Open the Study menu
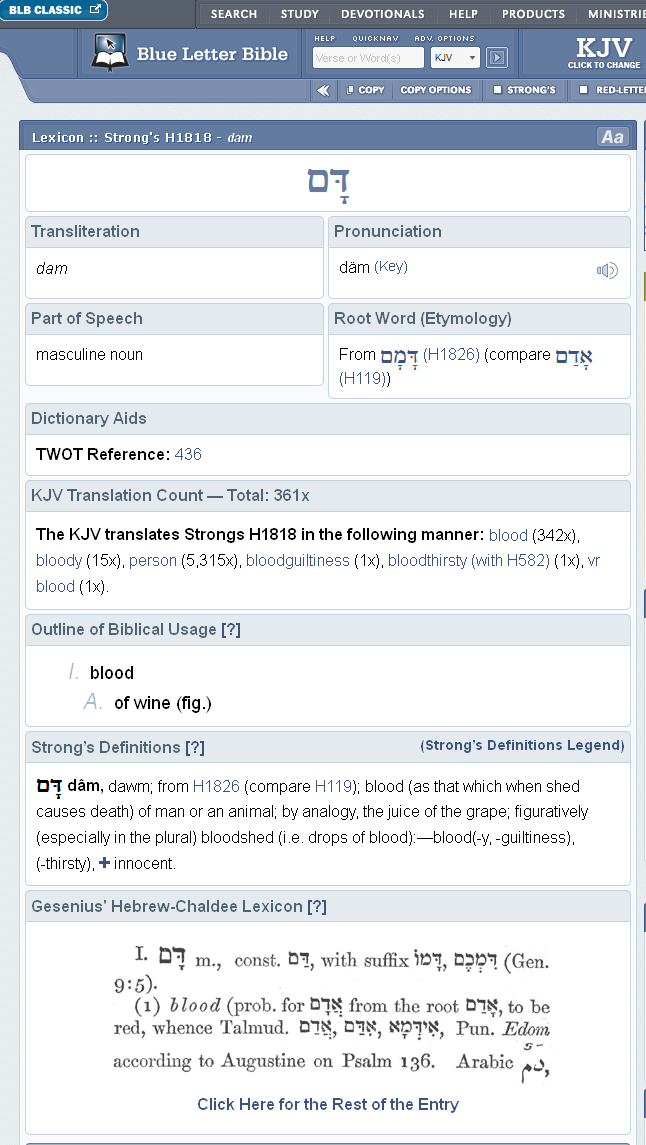Image resolution: width=646 pixels, height=1145 pixels. (299, 14)
